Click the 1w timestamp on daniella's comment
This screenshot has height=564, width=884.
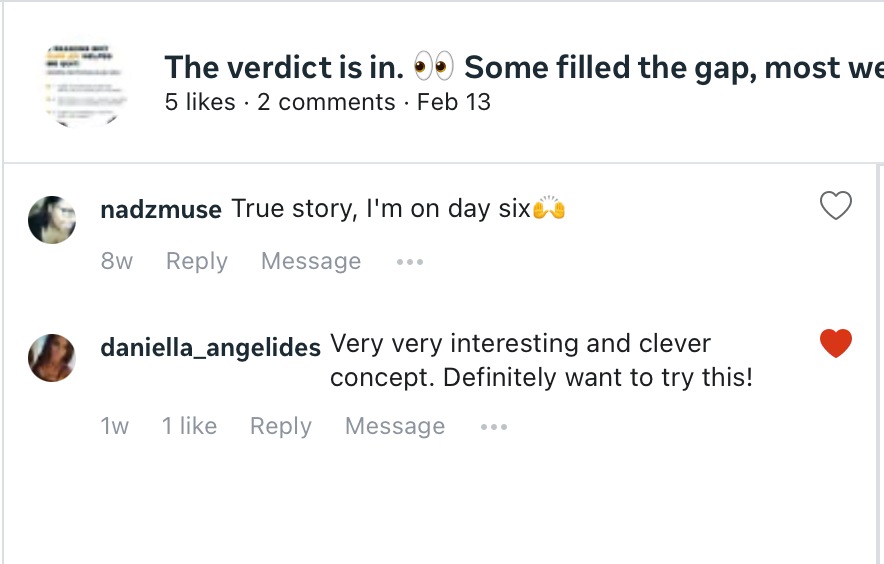pos(115,426)
